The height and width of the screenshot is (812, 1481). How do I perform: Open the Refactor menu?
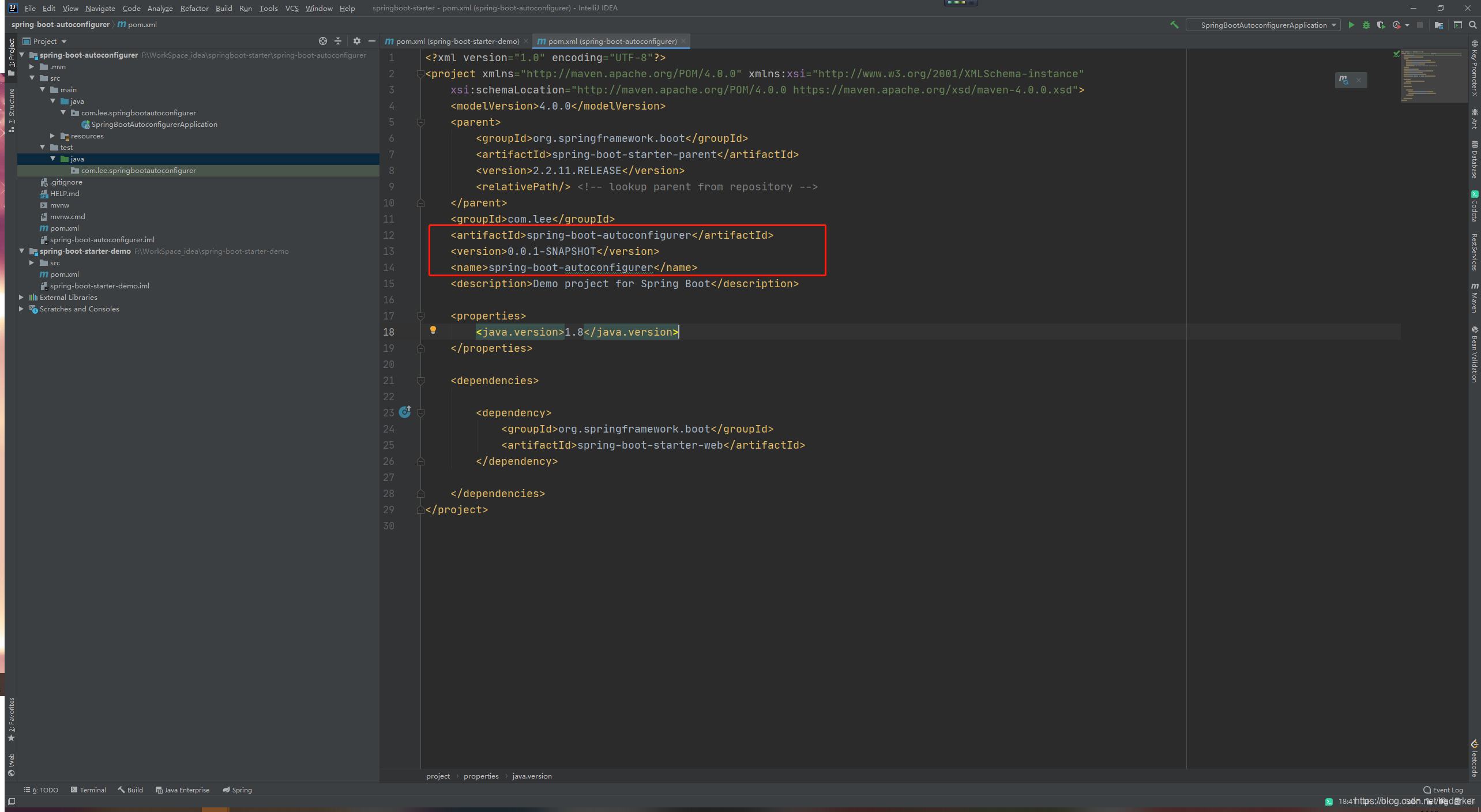[194, 8]
